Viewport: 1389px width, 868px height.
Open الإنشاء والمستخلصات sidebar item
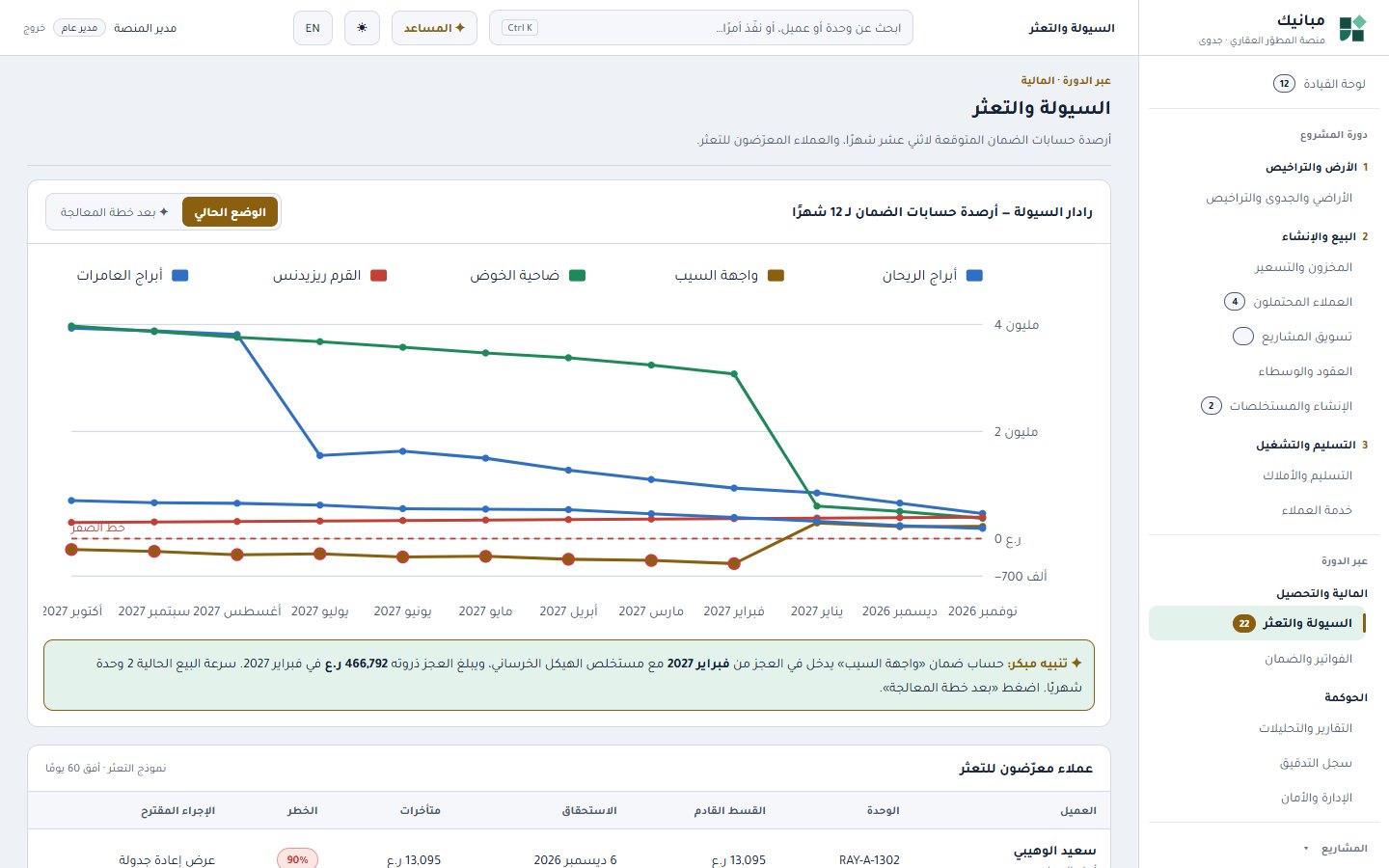[1259, 406]
